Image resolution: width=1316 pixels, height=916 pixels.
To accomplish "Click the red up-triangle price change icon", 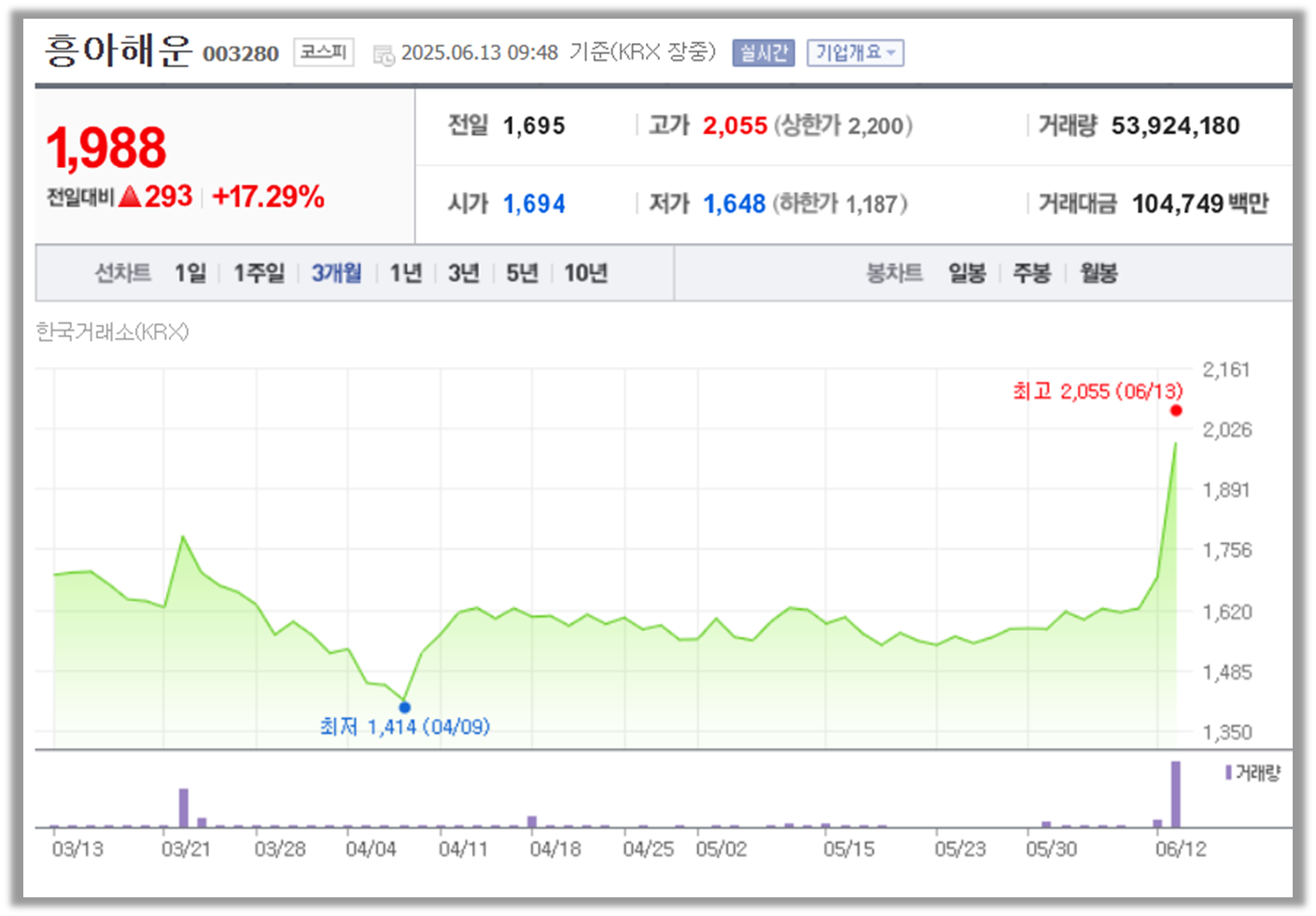I will point(131,197).
